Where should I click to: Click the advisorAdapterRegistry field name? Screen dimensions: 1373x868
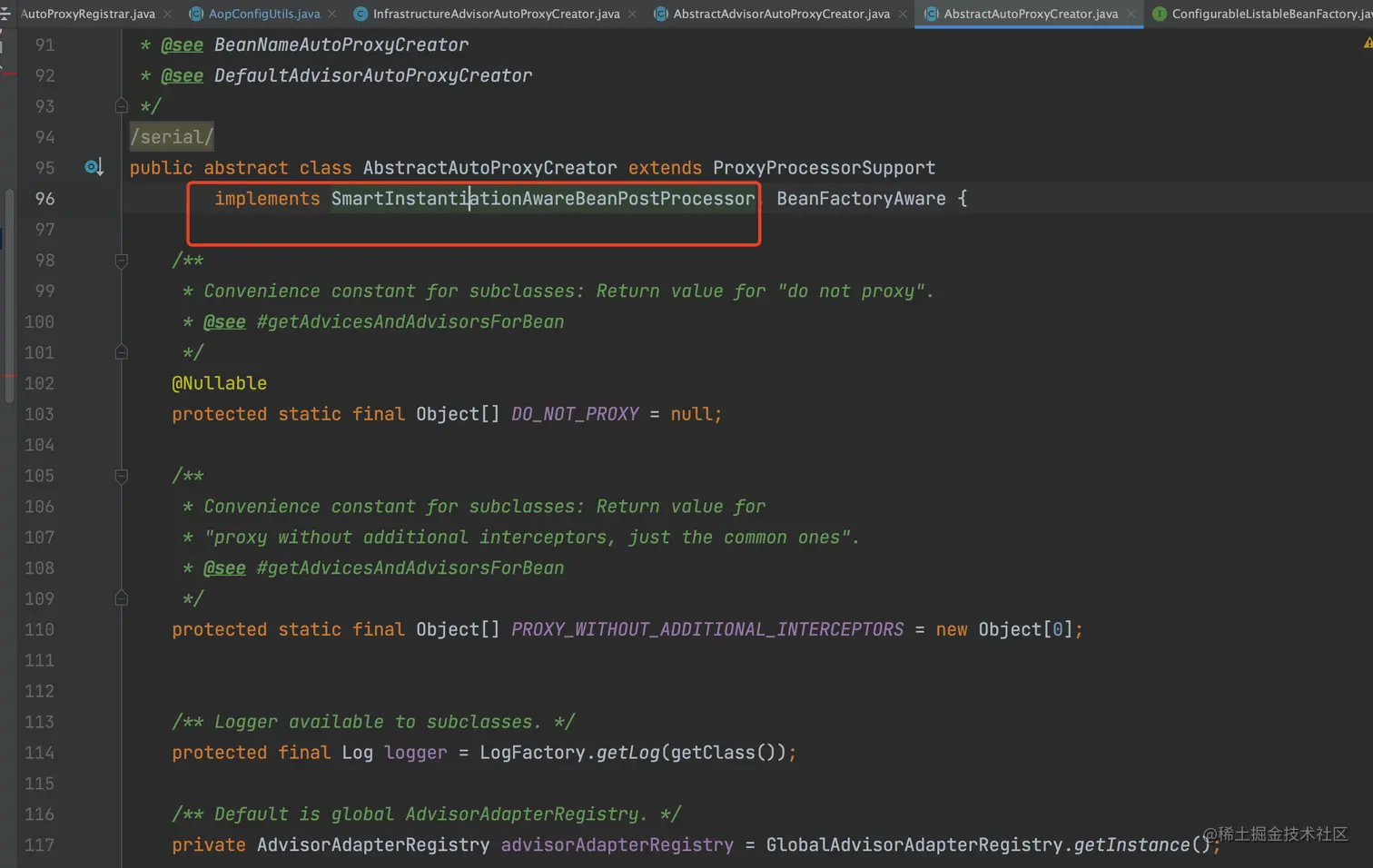617,845
